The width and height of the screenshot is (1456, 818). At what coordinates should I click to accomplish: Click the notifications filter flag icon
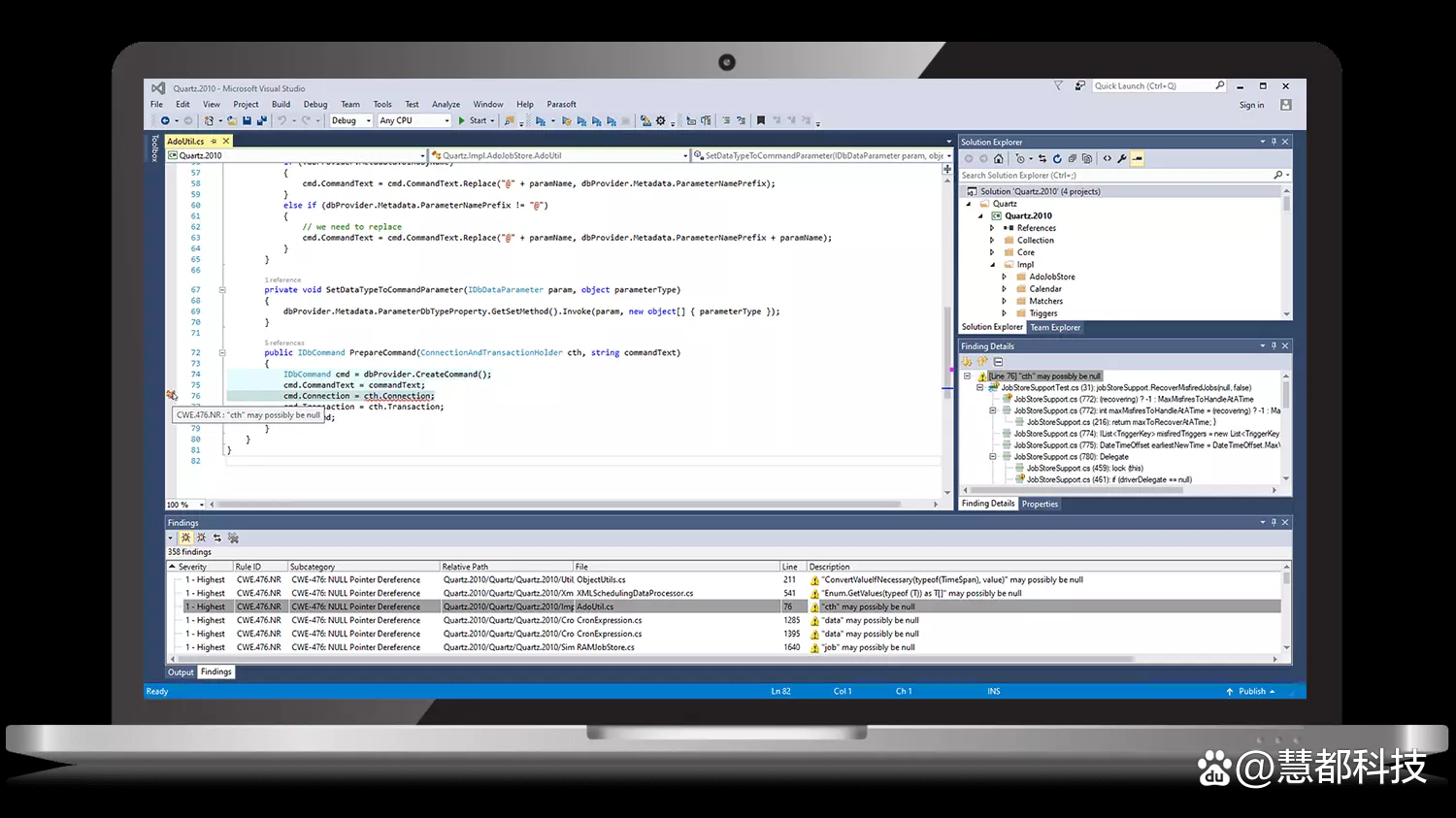1058,85
